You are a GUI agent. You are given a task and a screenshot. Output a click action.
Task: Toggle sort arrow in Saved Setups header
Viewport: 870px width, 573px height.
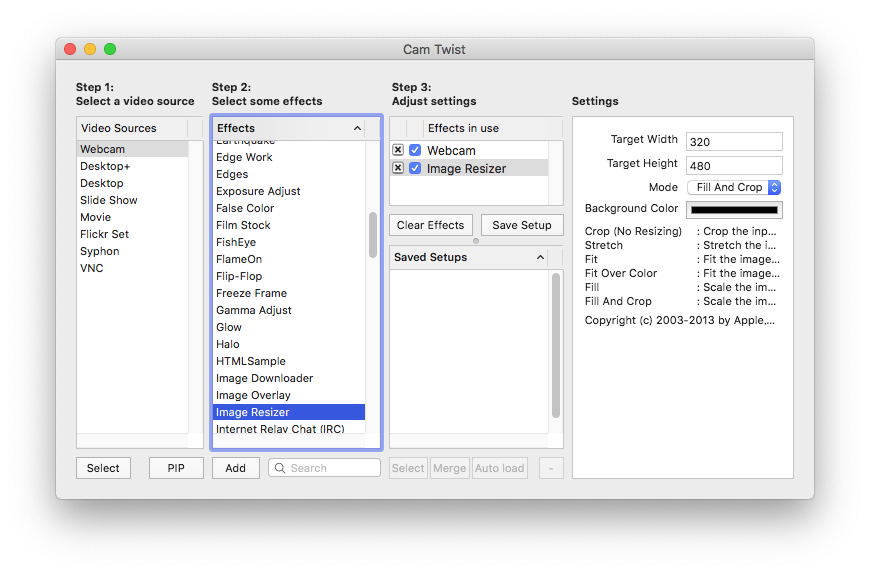(540, 257)
